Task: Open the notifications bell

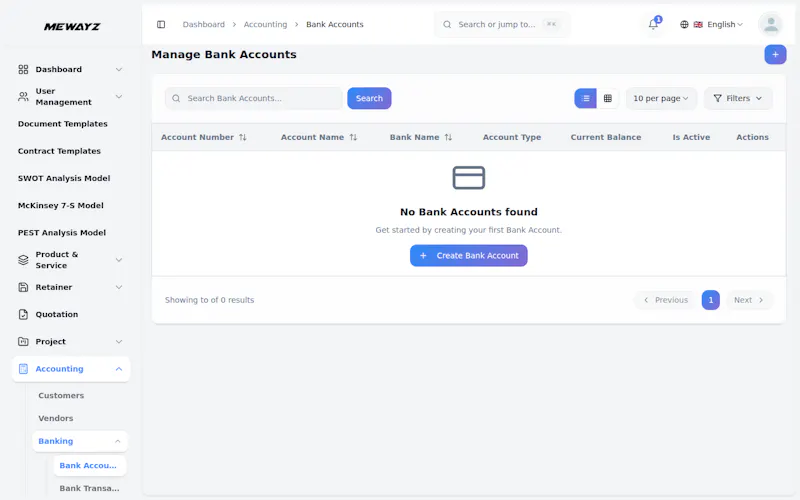Action: (x=653, y=24)
